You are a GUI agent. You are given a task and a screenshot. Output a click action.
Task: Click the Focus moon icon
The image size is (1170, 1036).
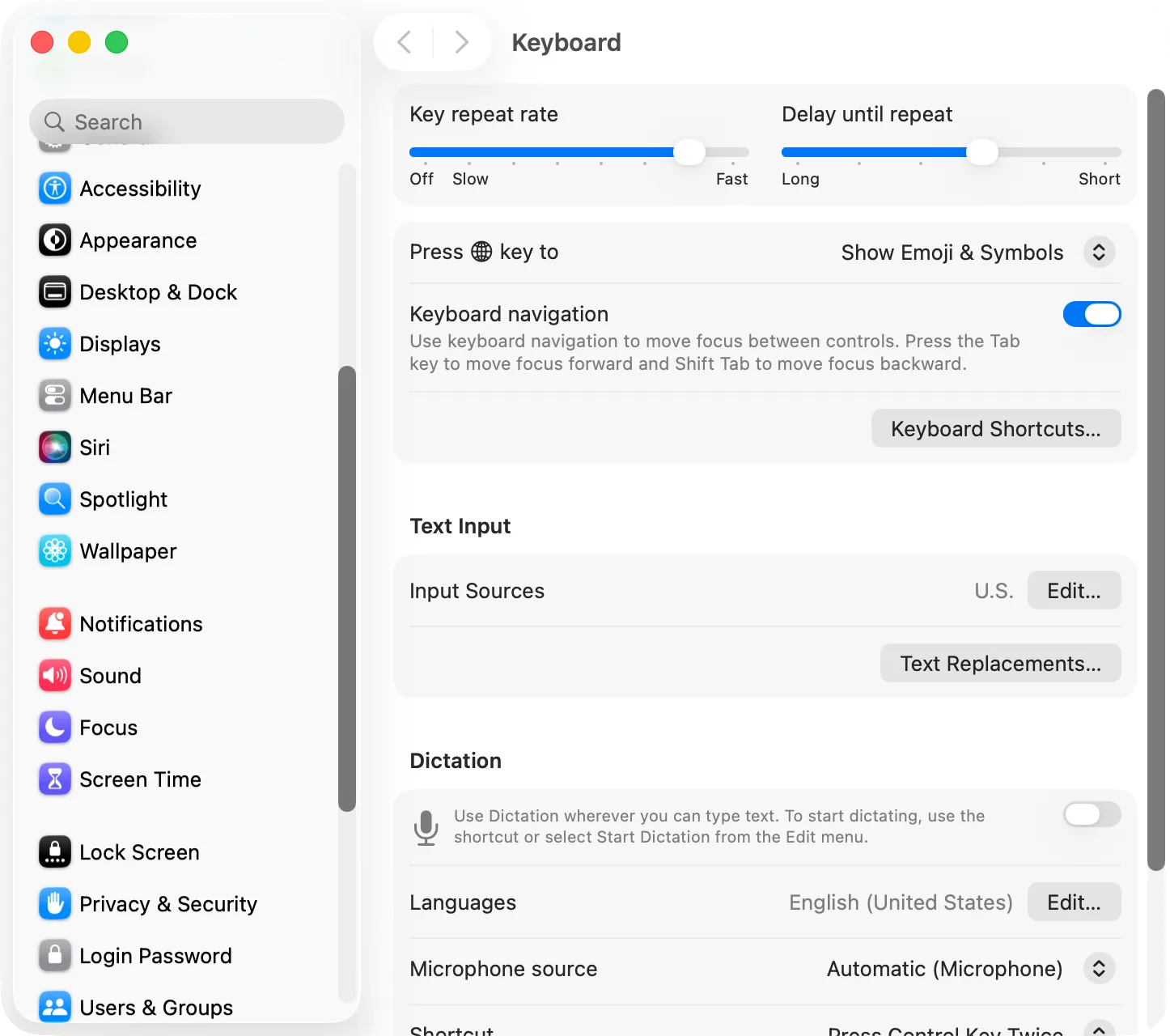(55, 728)
